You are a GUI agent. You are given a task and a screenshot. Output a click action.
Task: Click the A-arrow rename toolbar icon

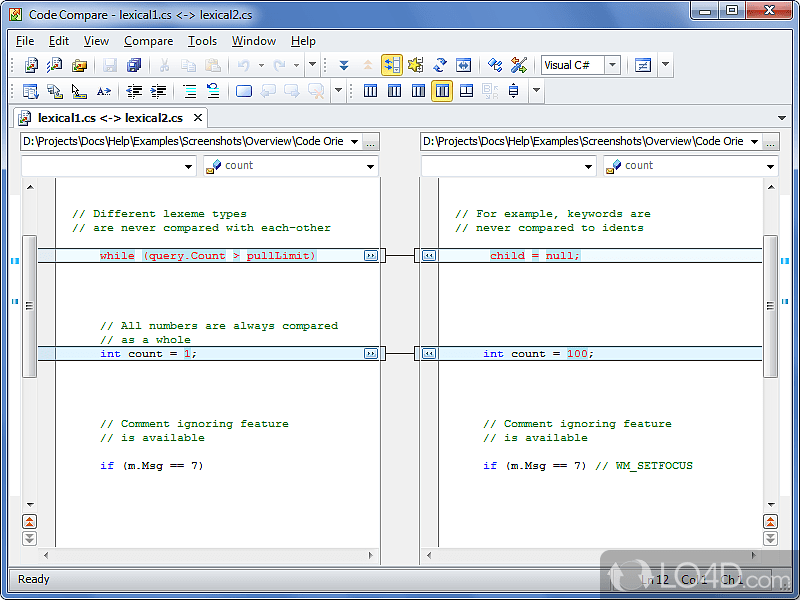click(x=104, y=91)
